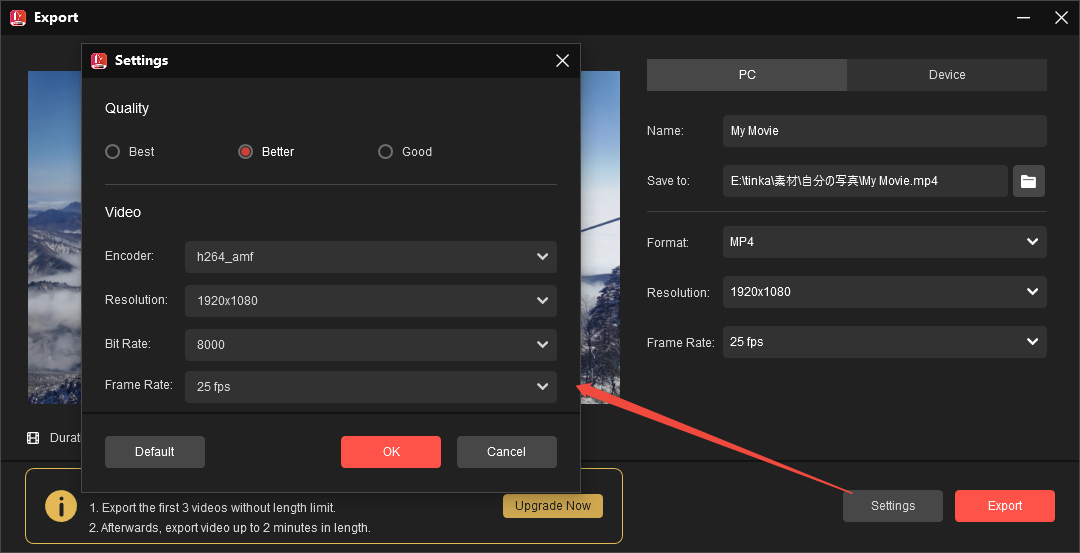Select the Better quality radio button
The image size is (1080, 553).
[245, 152]
